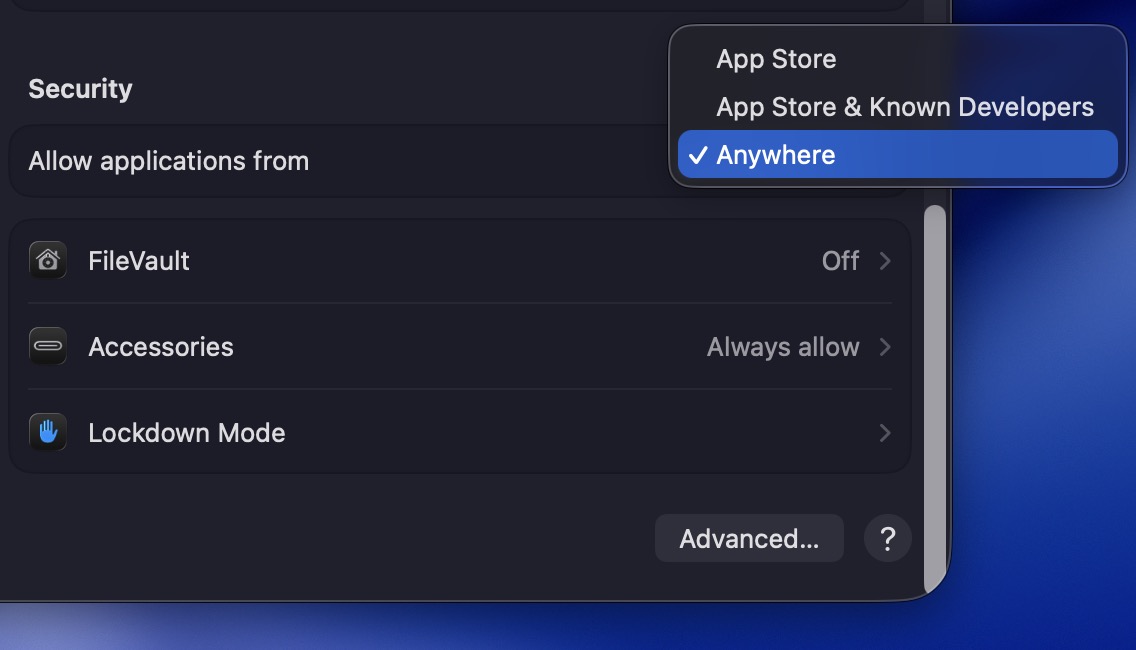Open the Always allow accessories setting
This screenshot has width=1136, height=650.
click(782, 347)
